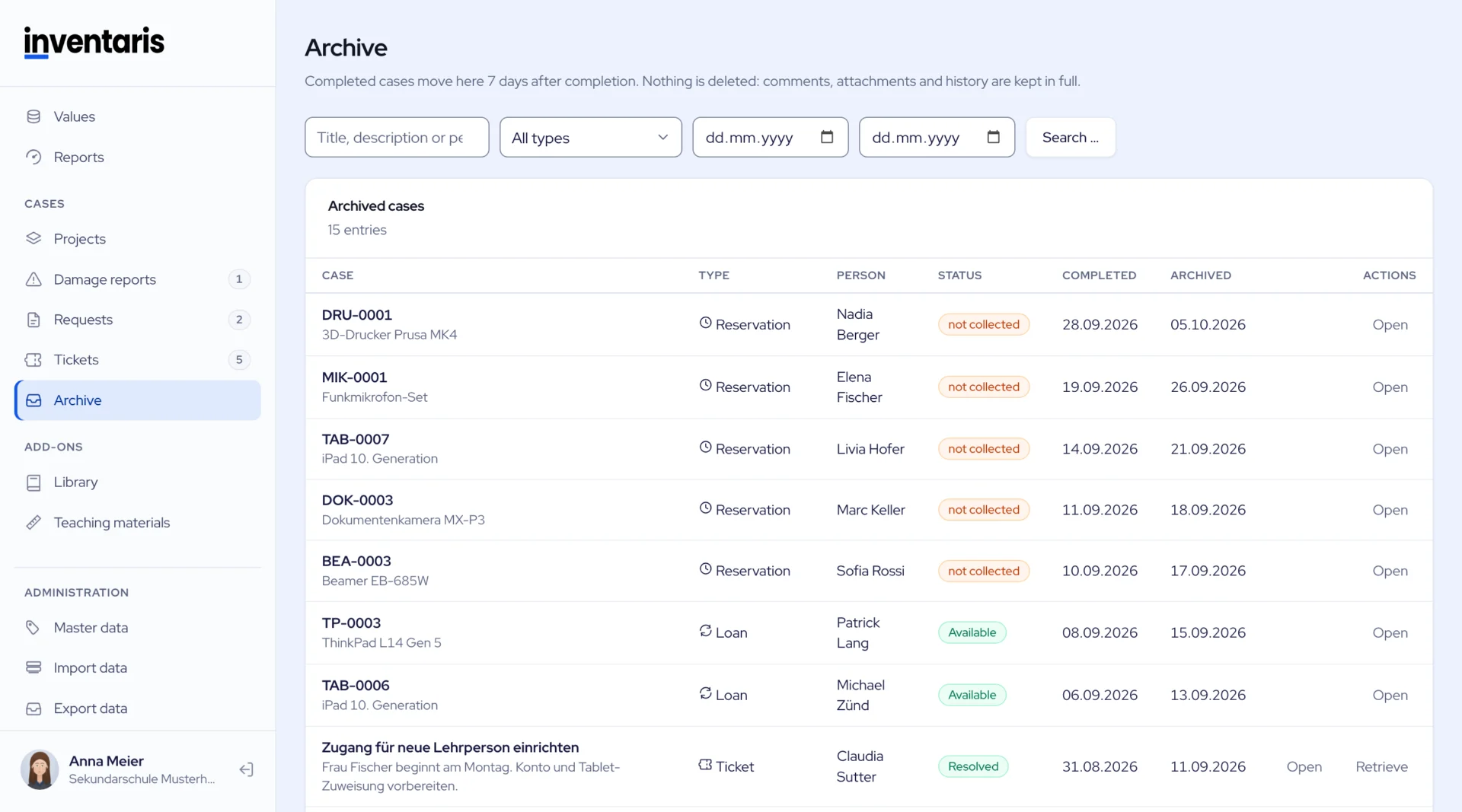Click the Master data tag icon
The image size is (1462, 812).
[34, 628]
